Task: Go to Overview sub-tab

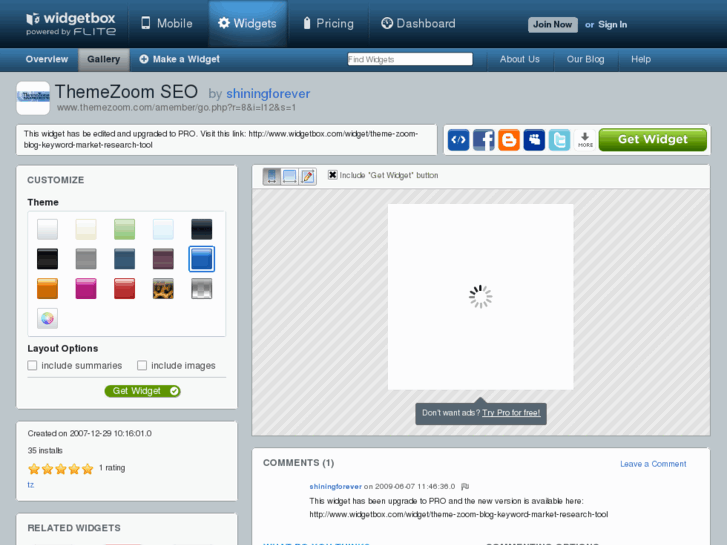Action: pos(47,59)
